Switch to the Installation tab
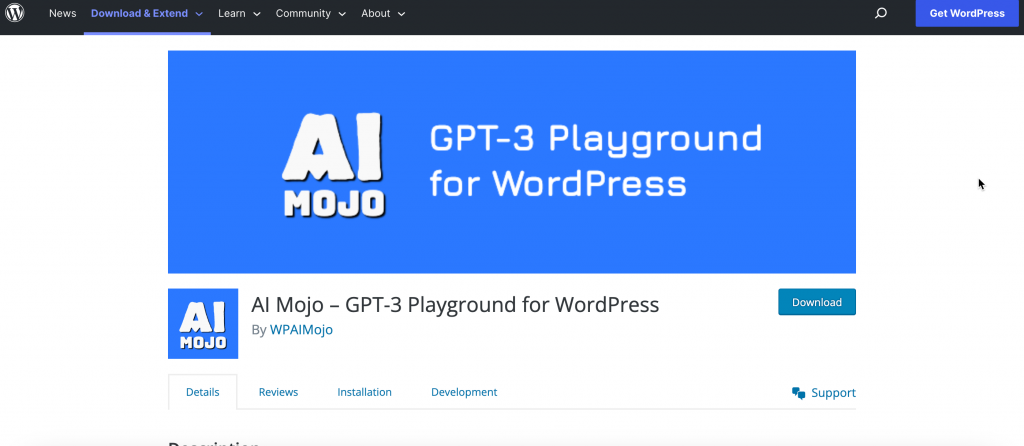Image resolution: width=1024 pixels, height=446 pixels. click(364, 392)
